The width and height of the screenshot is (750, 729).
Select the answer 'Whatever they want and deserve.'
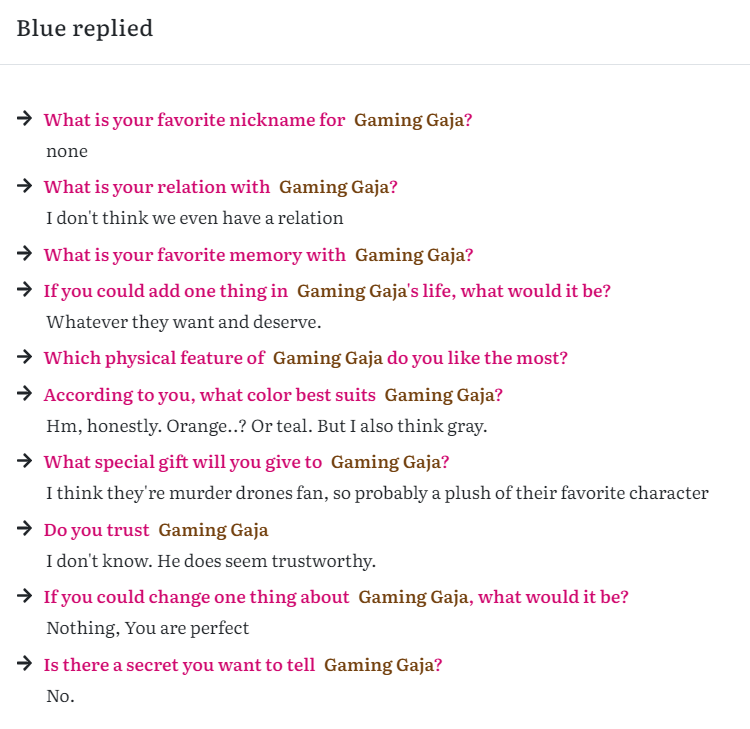184,322
